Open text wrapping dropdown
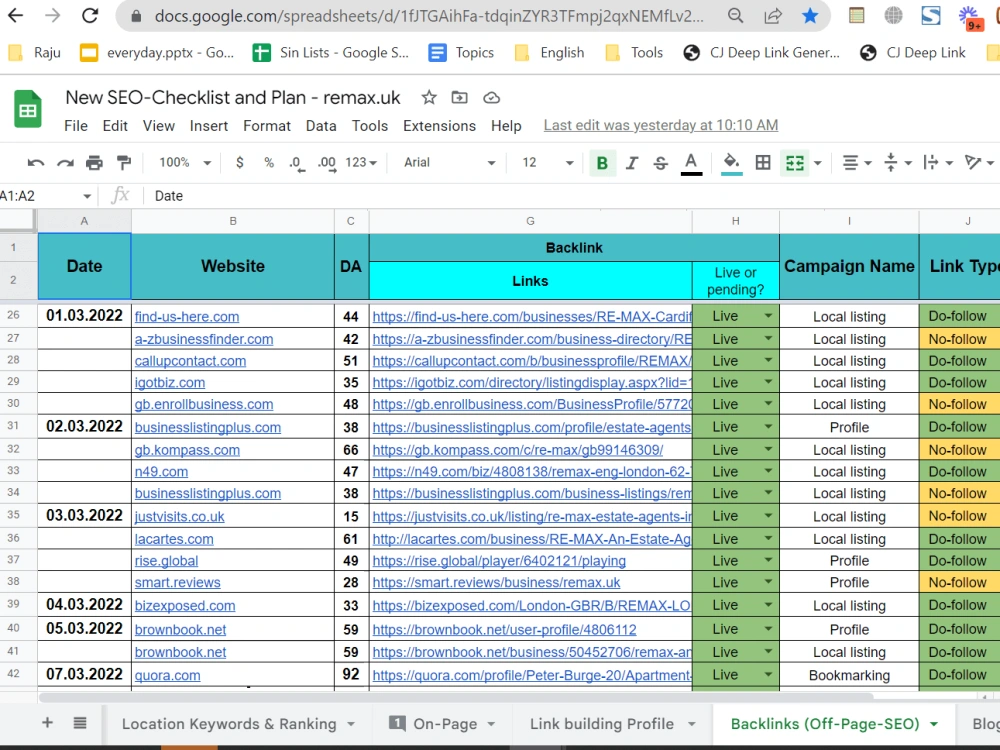The height and width of the screenshot is (750, 1000). 938,163
